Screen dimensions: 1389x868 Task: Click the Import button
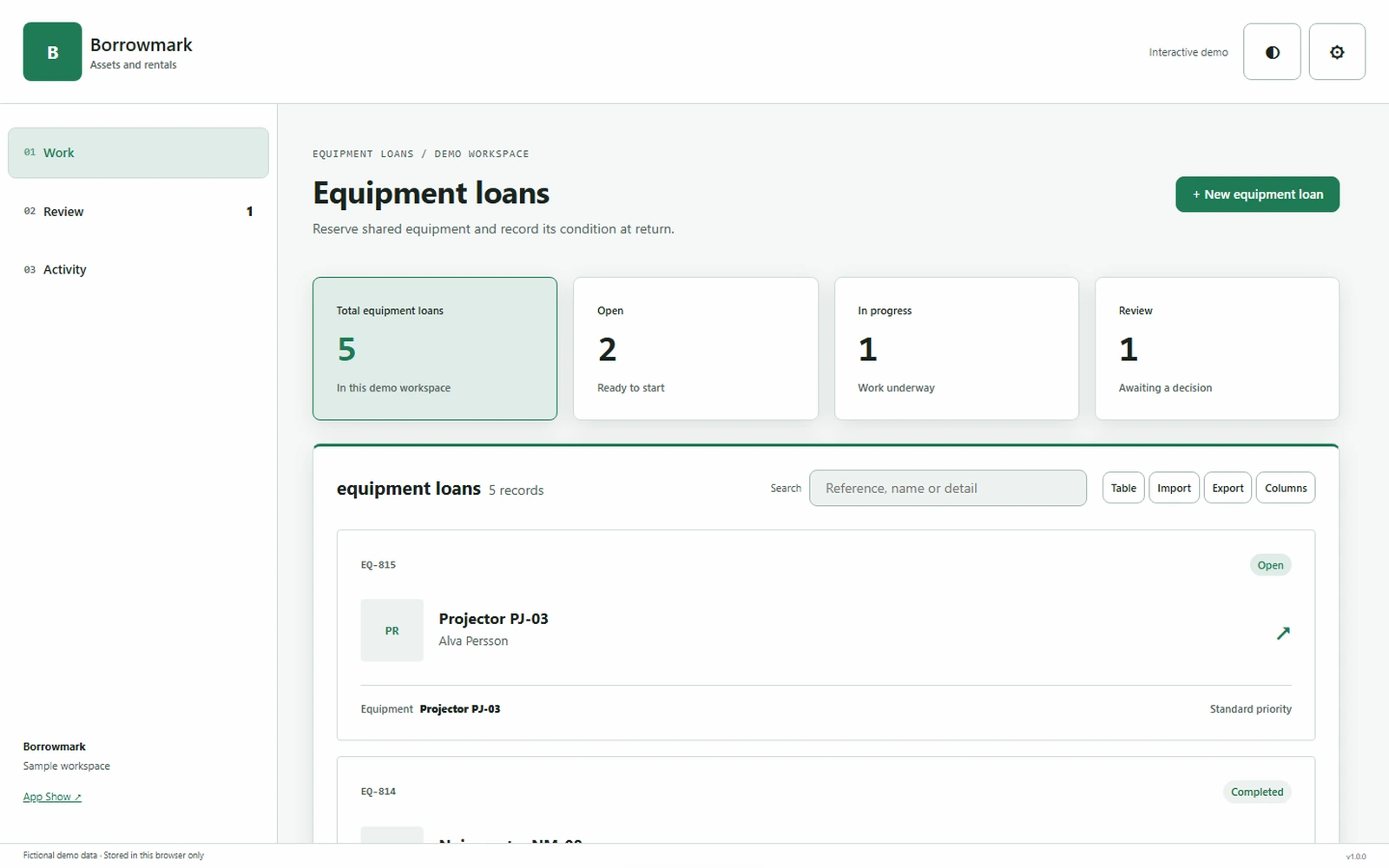pyautogui.click(x=1174, y=488)
